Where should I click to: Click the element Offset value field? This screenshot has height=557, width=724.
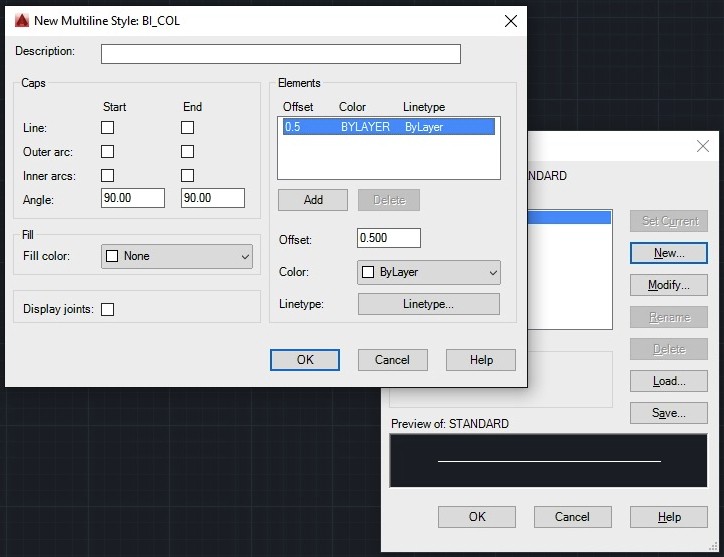click(389, 238)
